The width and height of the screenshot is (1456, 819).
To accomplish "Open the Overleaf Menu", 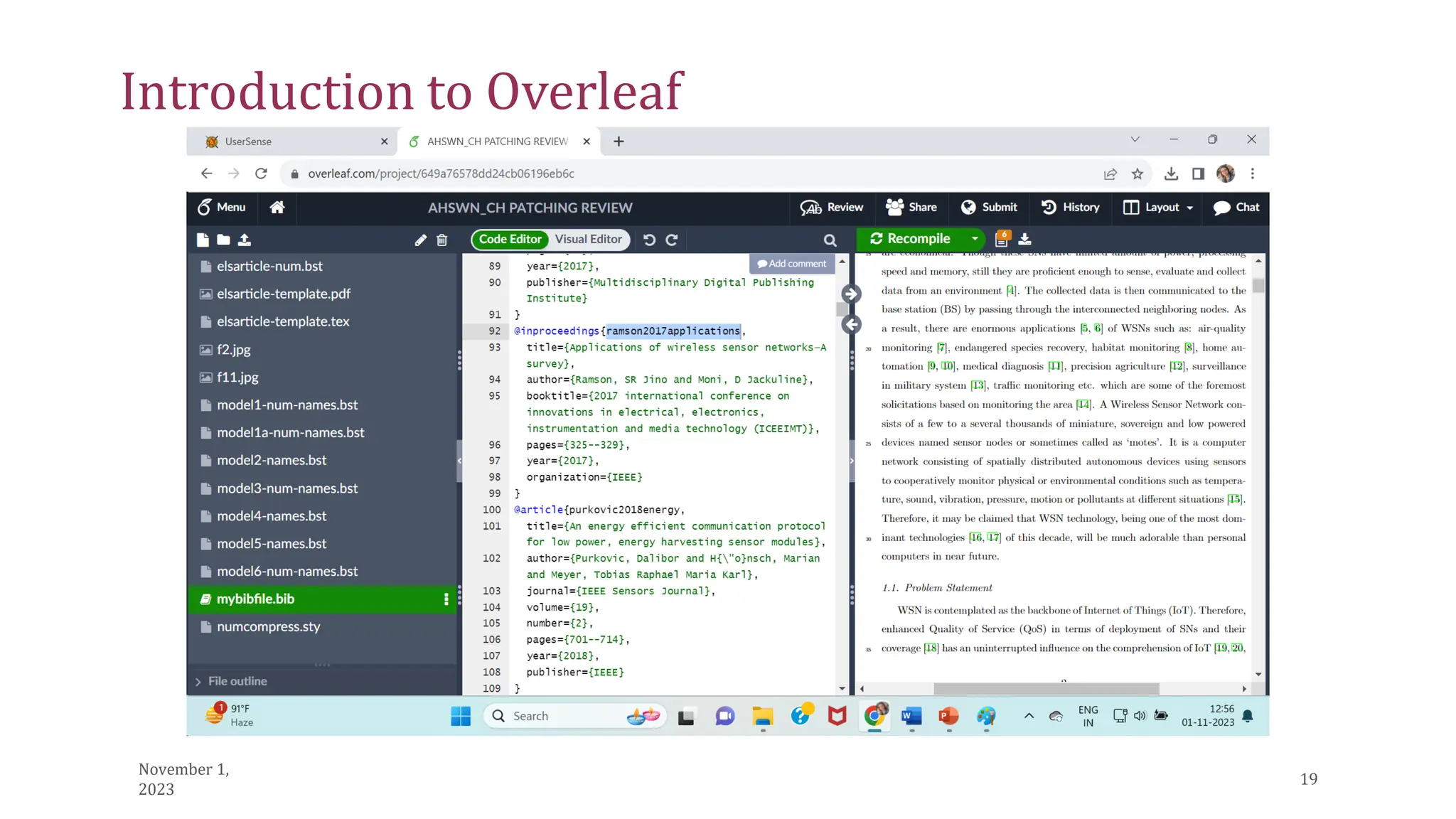I will pos(221,207).
